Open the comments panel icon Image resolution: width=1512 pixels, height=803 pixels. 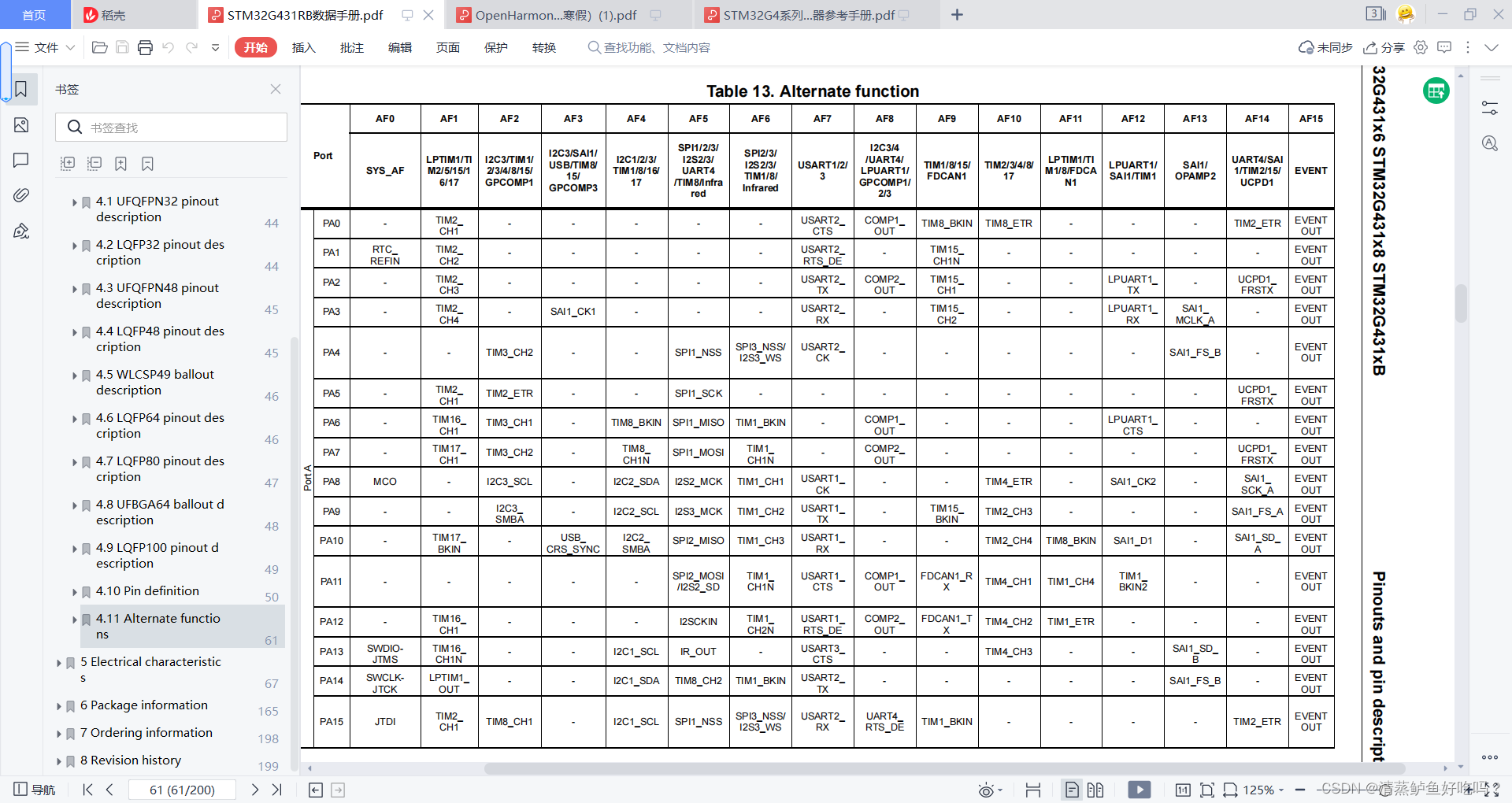[x=21, y=161]
